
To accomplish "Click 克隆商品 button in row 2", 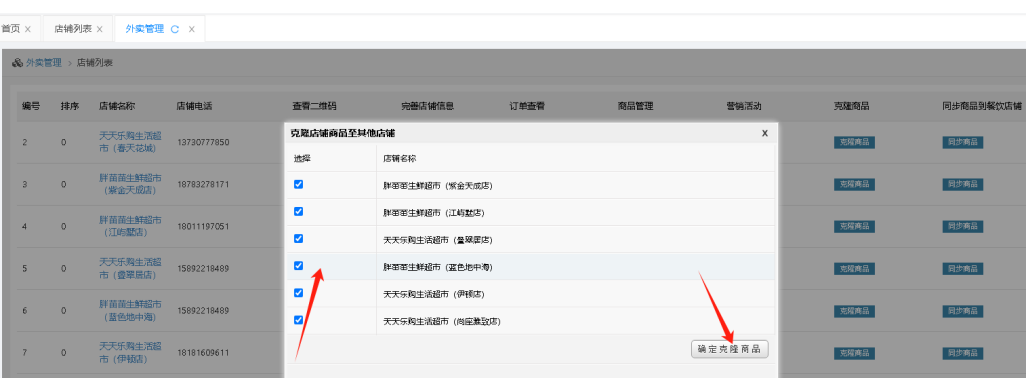I will [x=854, y=142].
